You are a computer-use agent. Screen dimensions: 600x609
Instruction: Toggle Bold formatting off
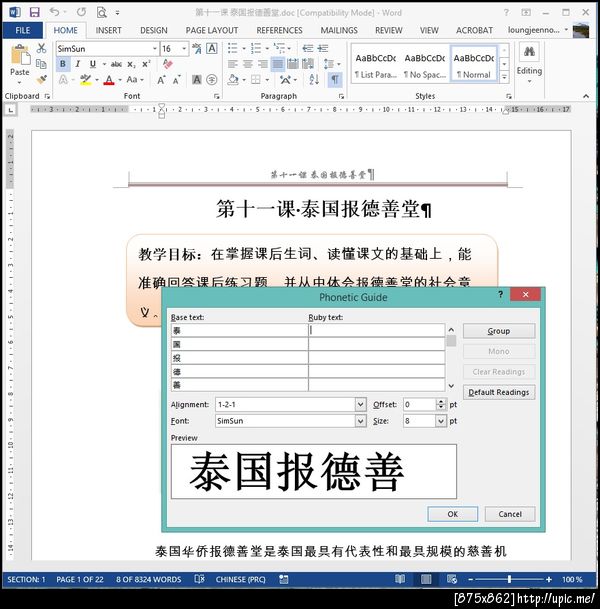63,64
